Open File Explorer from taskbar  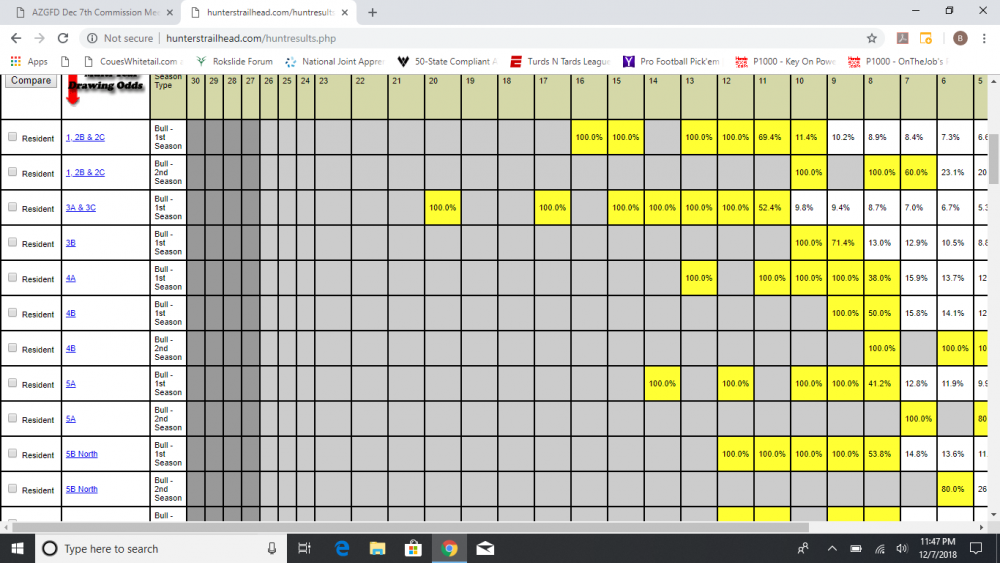pos(378,548)
